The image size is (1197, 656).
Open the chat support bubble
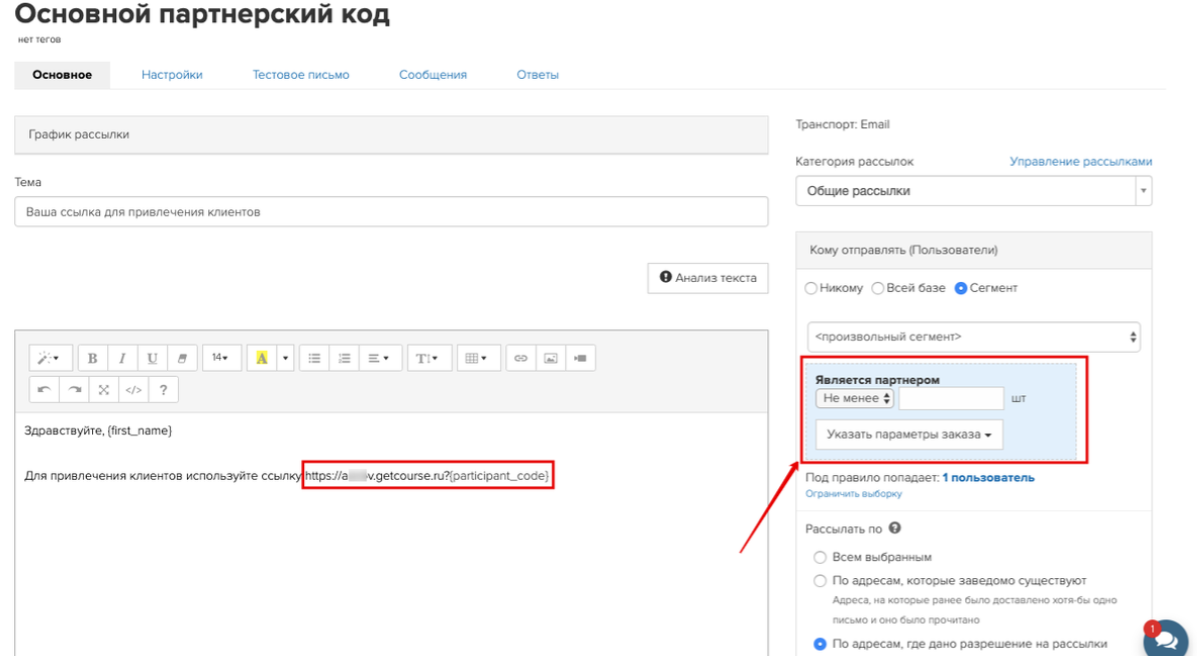1166,638
